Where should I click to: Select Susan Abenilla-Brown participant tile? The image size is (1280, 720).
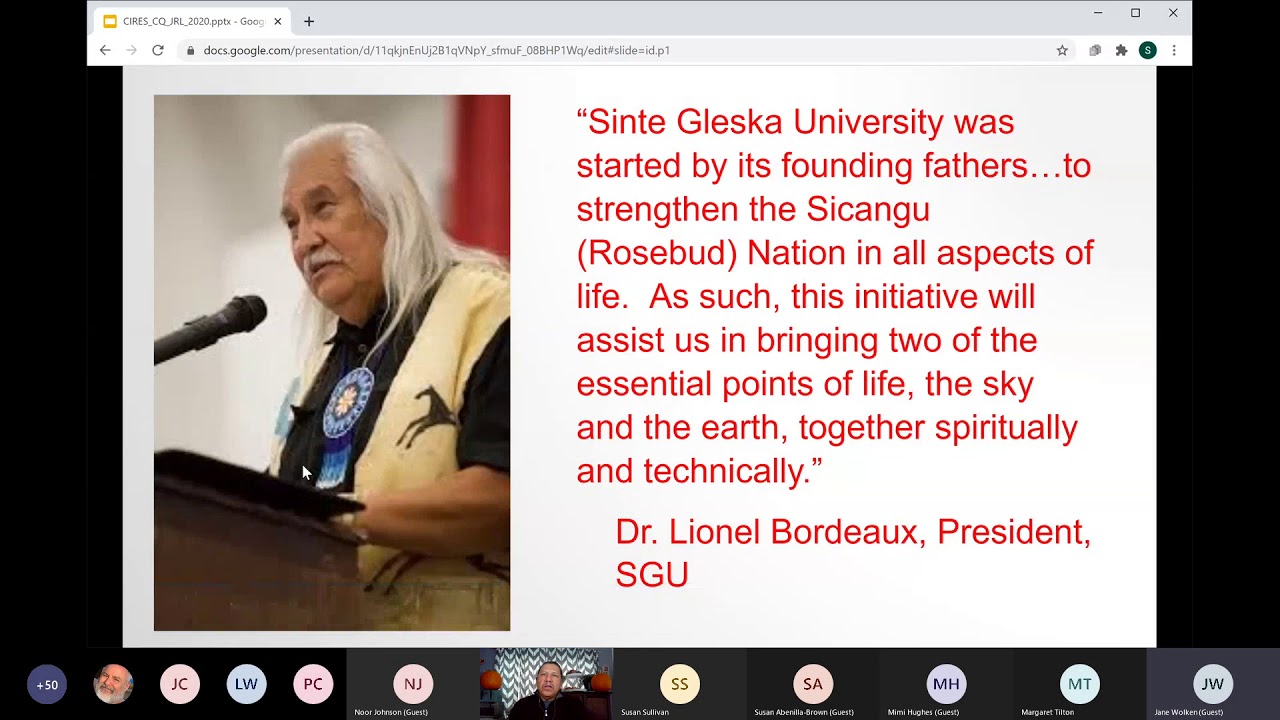pyautogui.click(x=813, y=684)
